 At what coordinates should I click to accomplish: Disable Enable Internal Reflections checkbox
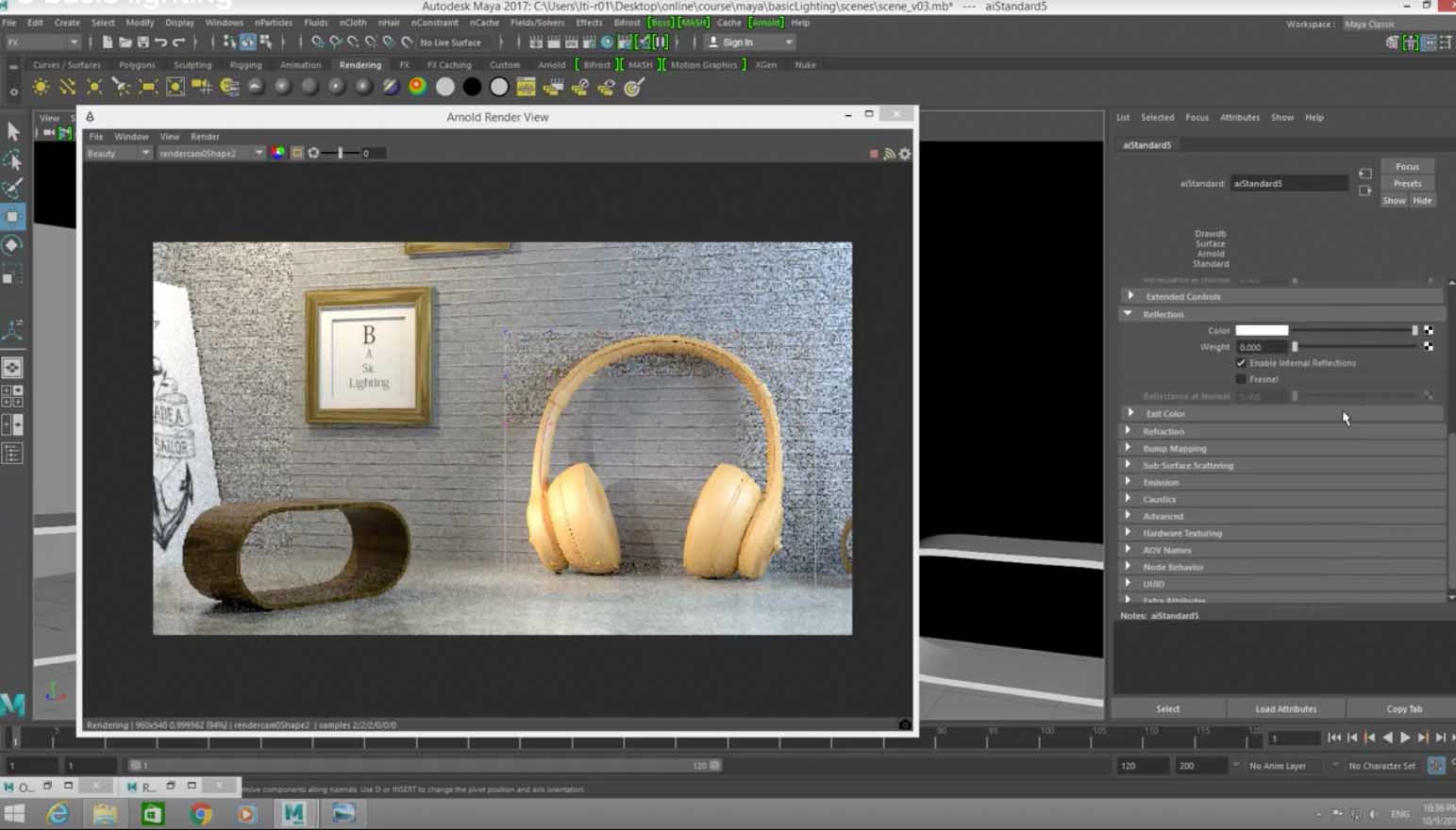tap(1241, 363)
